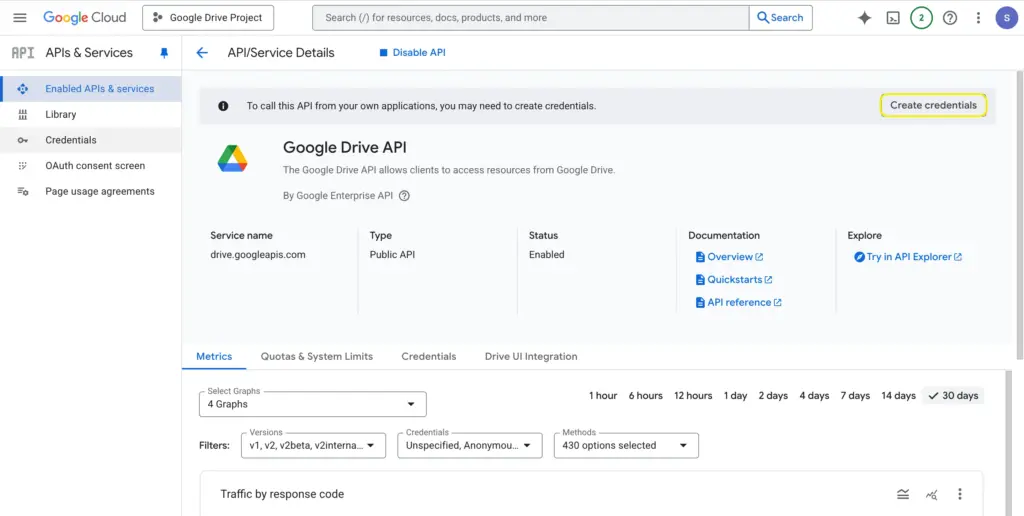Select the 7 days time range
The width and height of the screenshot is (1024, 516).
click(855, 396)
